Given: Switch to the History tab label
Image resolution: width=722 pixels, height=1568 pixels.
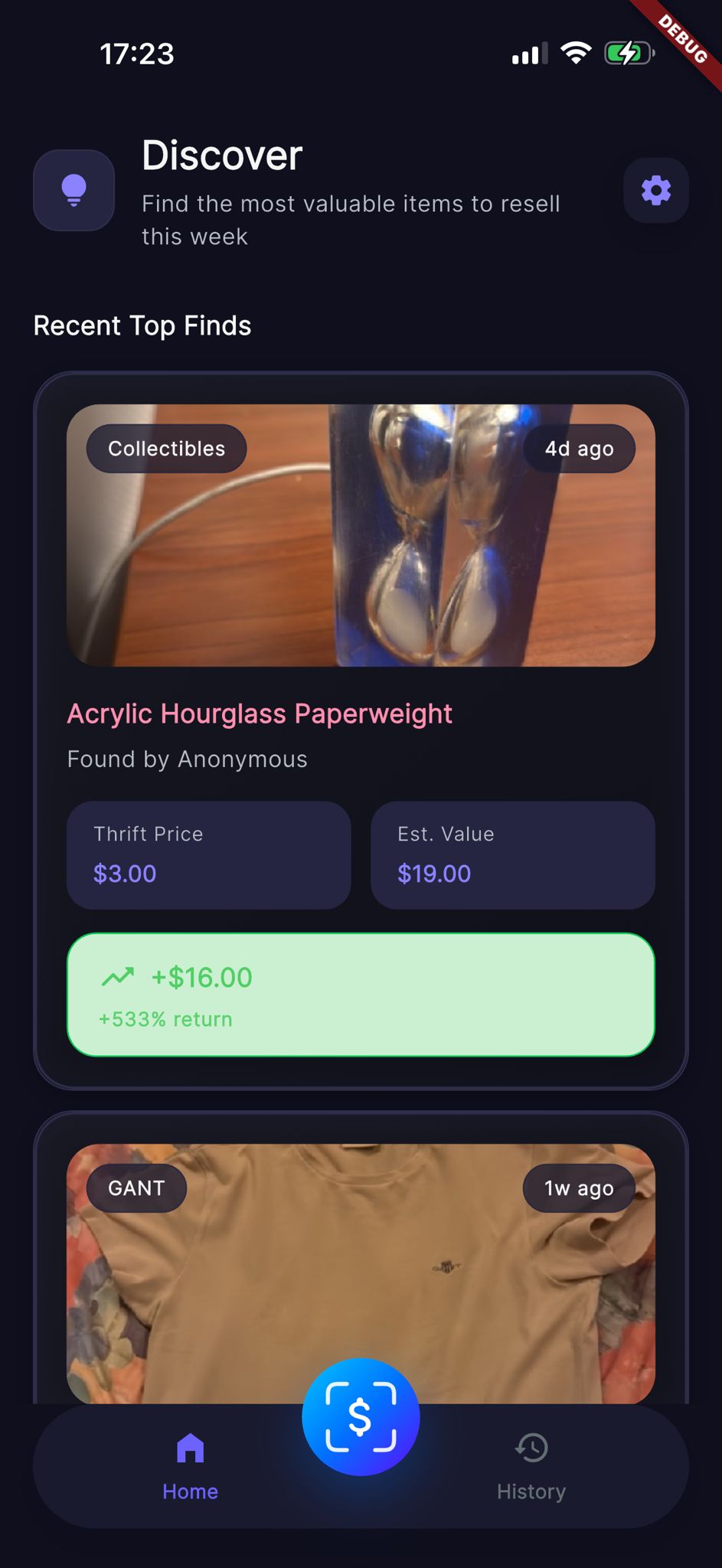Looking at the screenshot, I should tap(531, 1491).
